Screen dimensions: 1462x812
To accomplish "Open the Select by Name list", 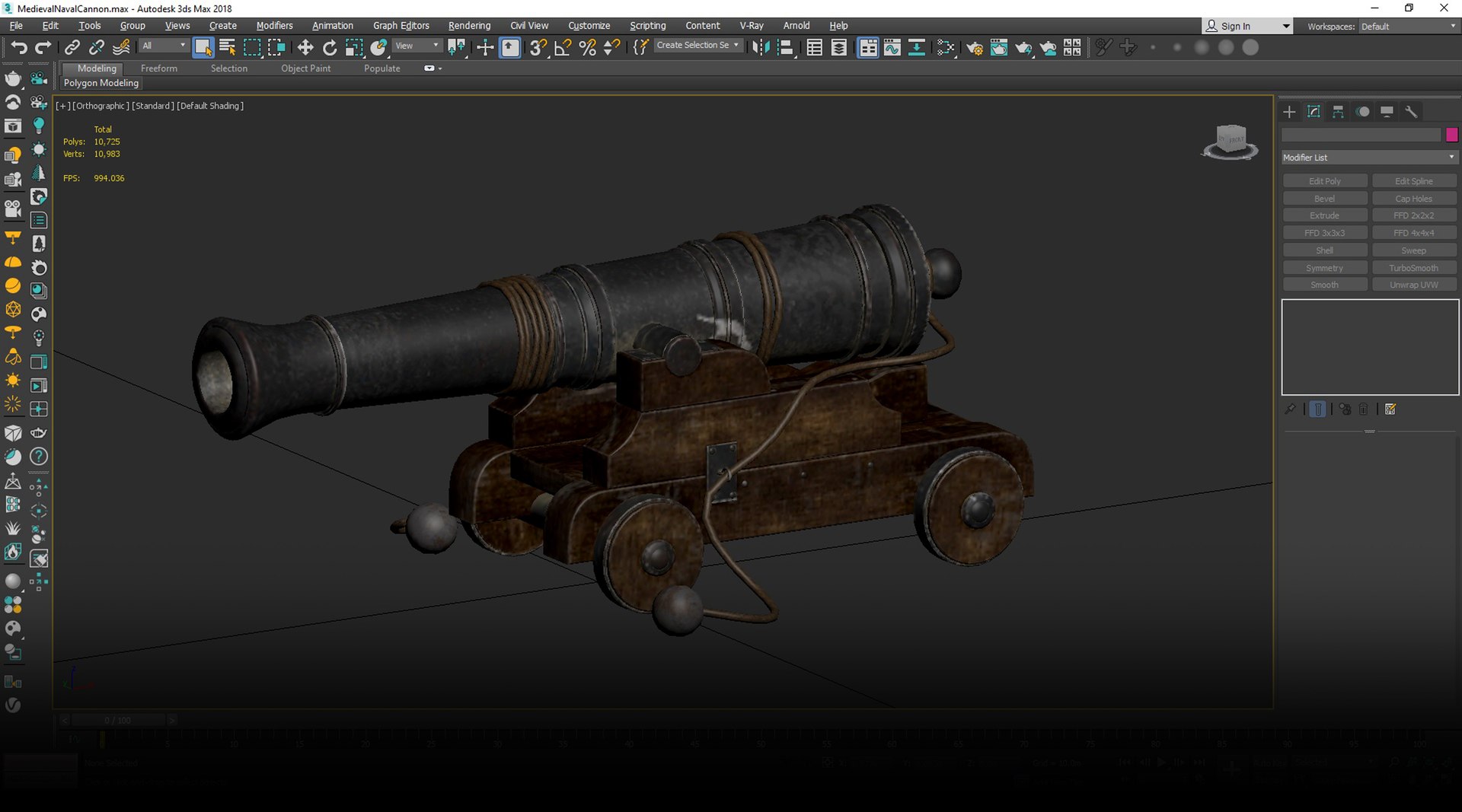I will 227,48.
